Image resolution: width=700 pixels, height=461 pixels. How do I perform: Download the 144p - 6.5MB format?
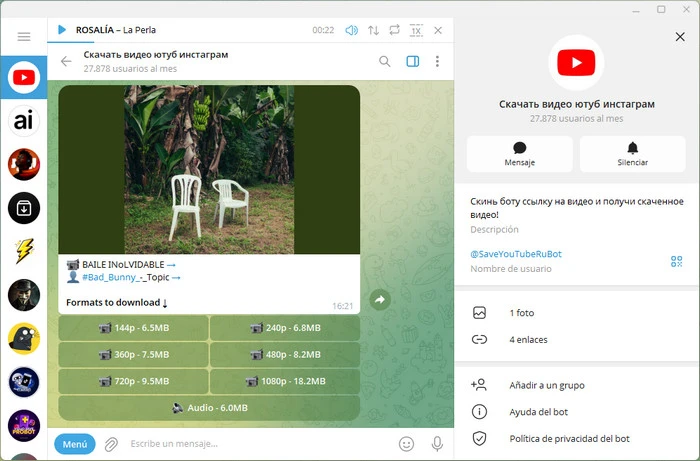point(133,328)
